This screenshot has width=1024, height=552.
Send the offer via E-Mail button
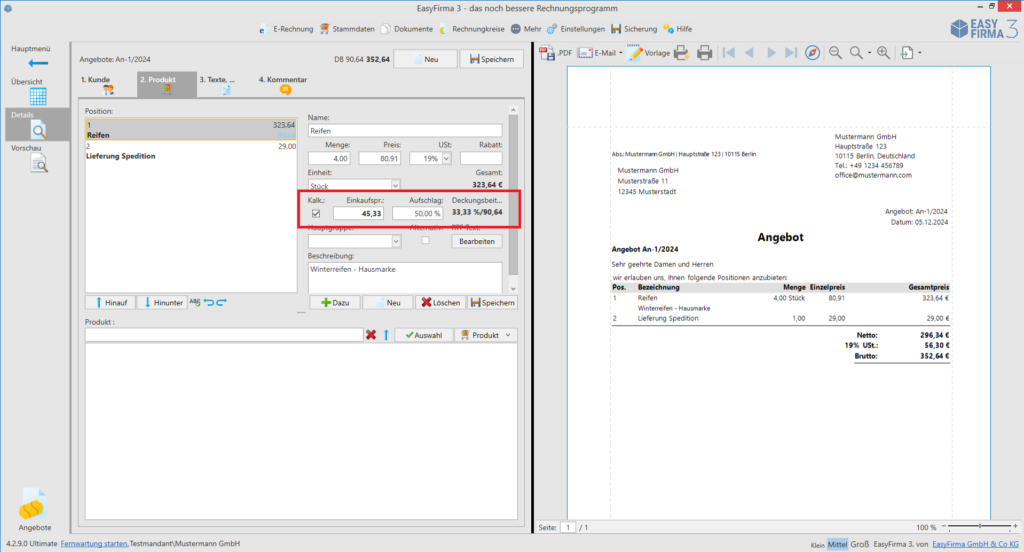tap(597, 53)
